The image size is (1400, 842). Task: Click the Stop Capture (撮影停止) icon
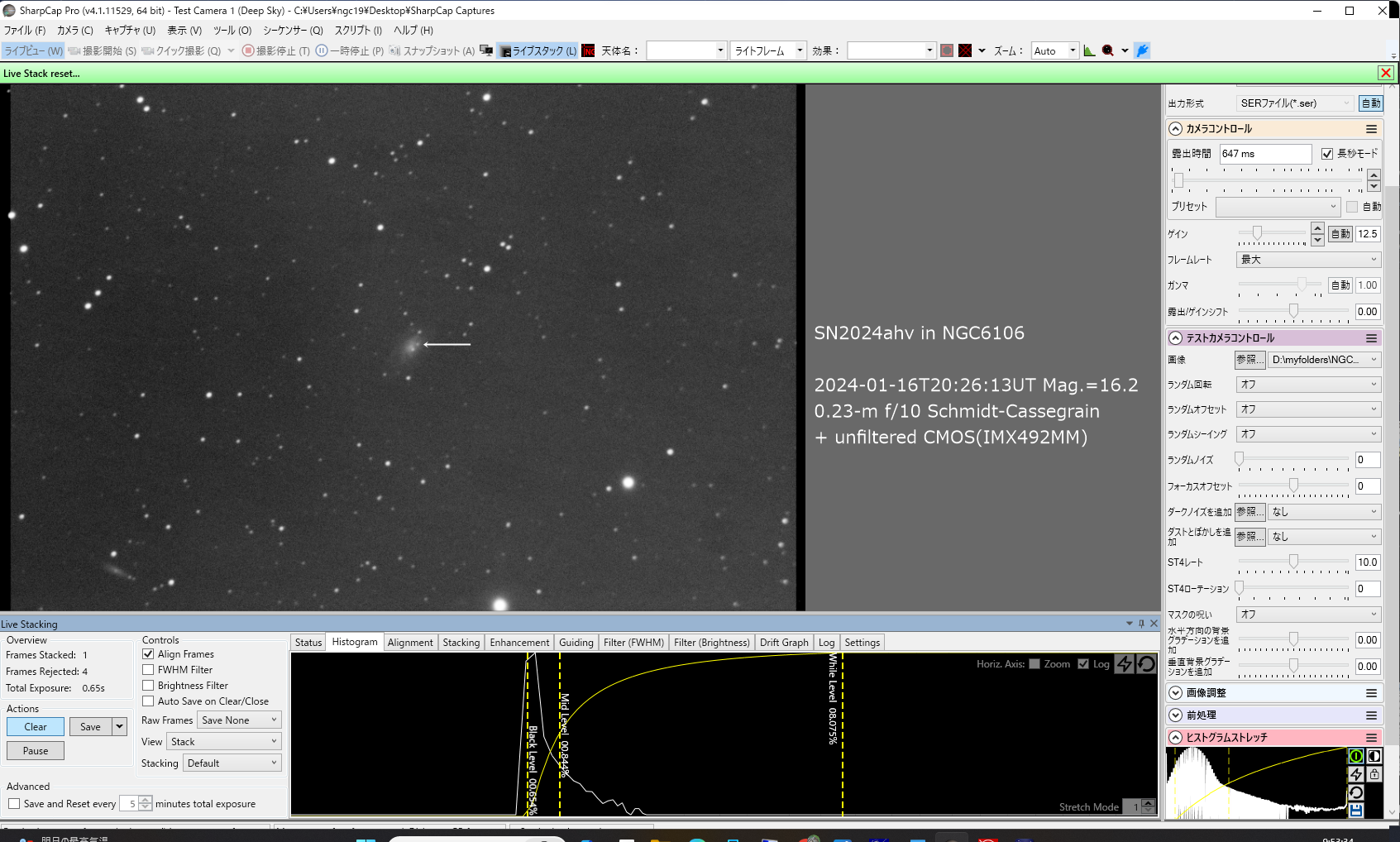(x=248, y=50)
